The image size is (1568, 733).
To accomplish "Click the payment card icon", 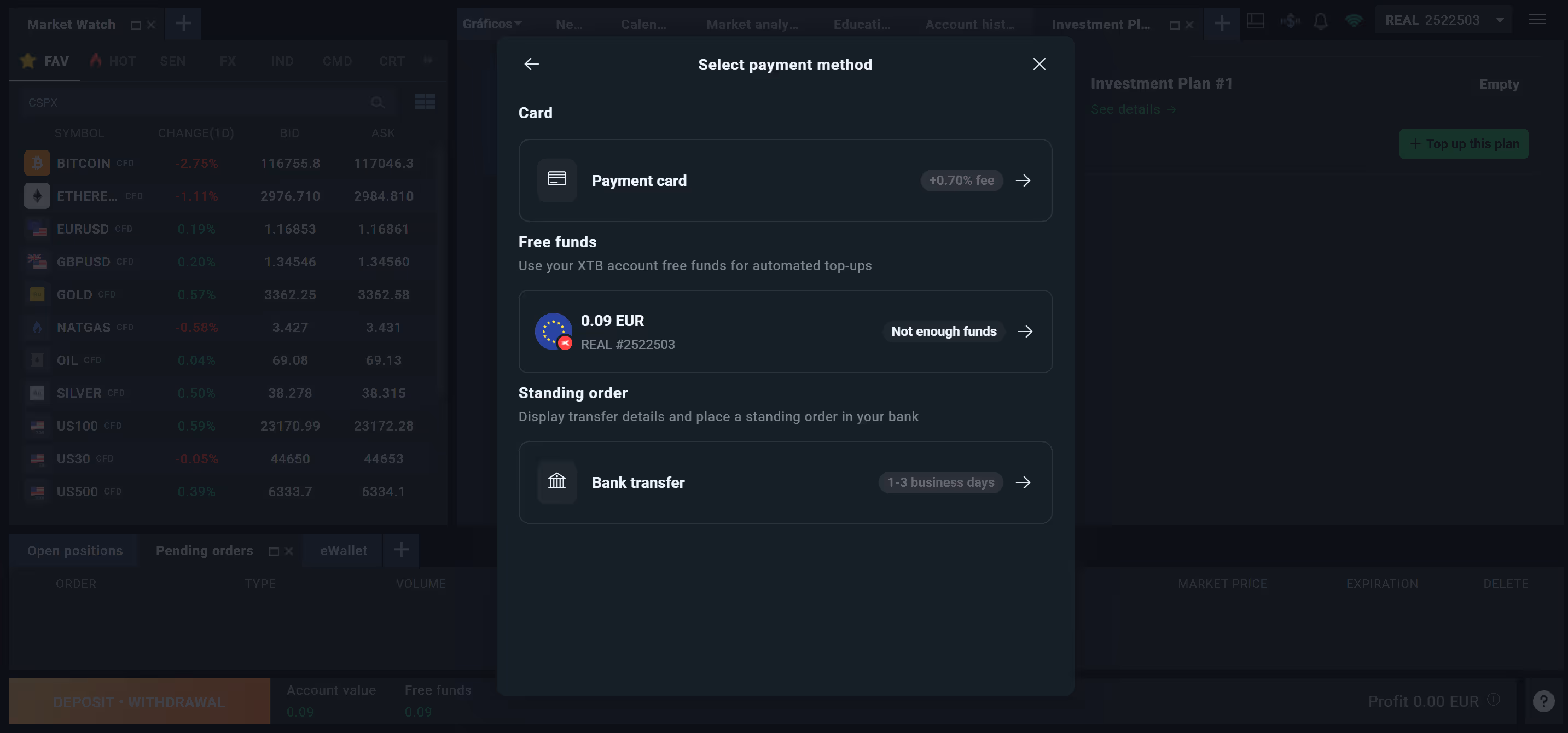I will (556, 179).
